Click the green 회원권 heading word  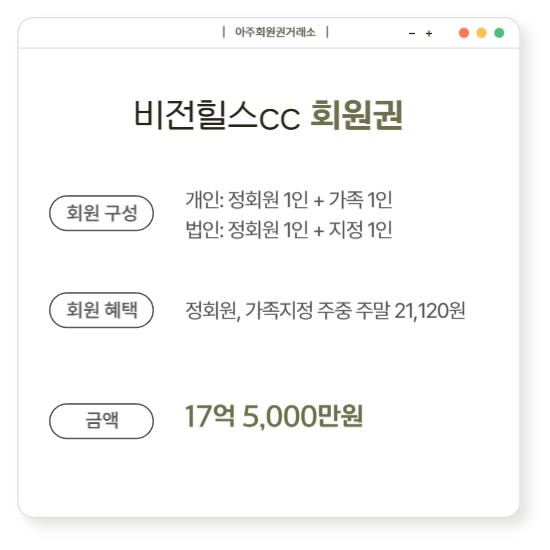click(x=356, y=115)
